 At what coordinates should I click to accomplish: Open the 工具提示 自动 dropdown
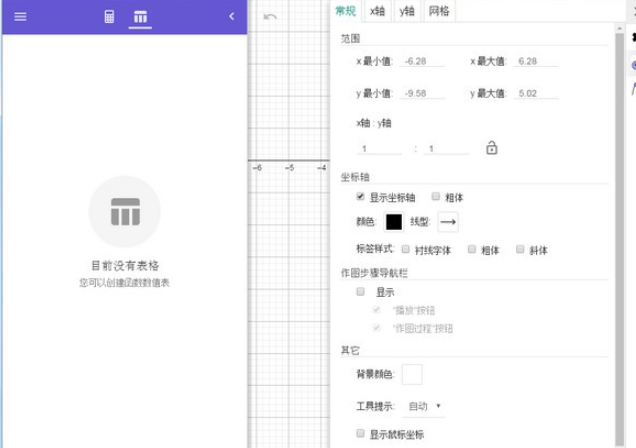pyautogui.click(x=424, y=406)
